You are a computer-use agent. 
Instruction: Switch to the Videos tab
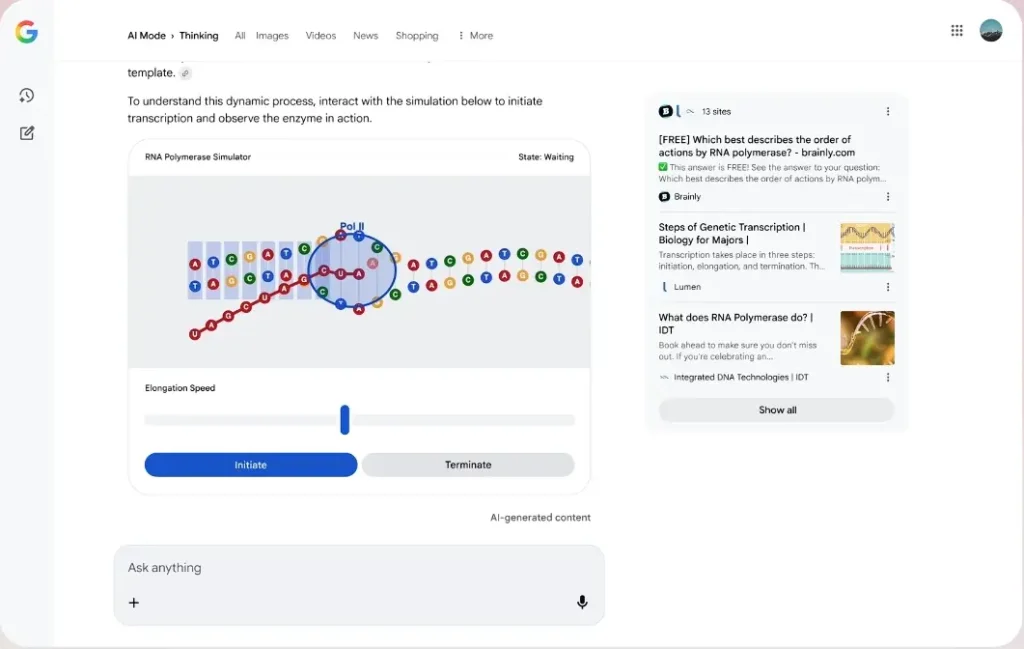point(321,36)
